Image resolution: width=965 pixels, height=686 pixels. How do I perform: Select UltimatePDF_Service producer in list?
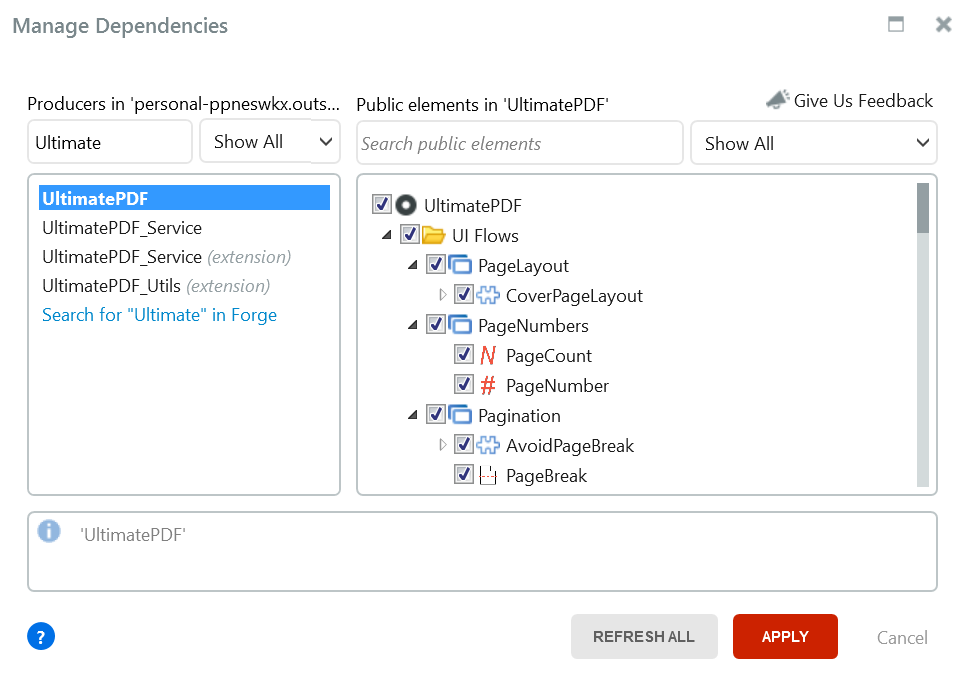click(122, 228)
